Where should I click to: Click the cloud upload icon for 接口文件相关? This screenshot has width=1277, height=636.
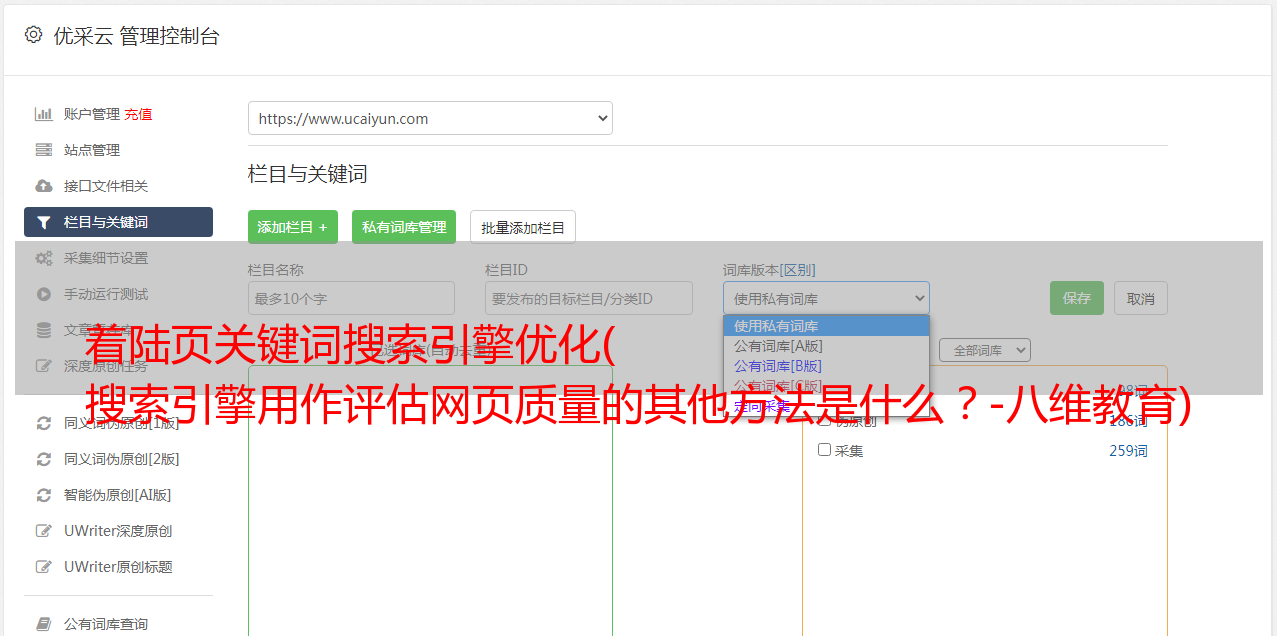44,186
